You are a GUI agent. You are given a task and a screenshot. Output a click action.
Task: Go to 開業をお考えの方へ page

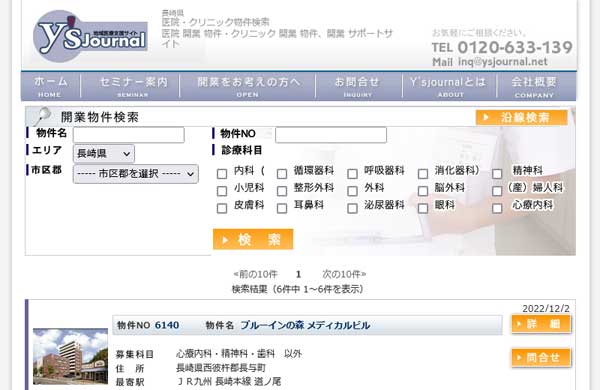tap(248, 86)
